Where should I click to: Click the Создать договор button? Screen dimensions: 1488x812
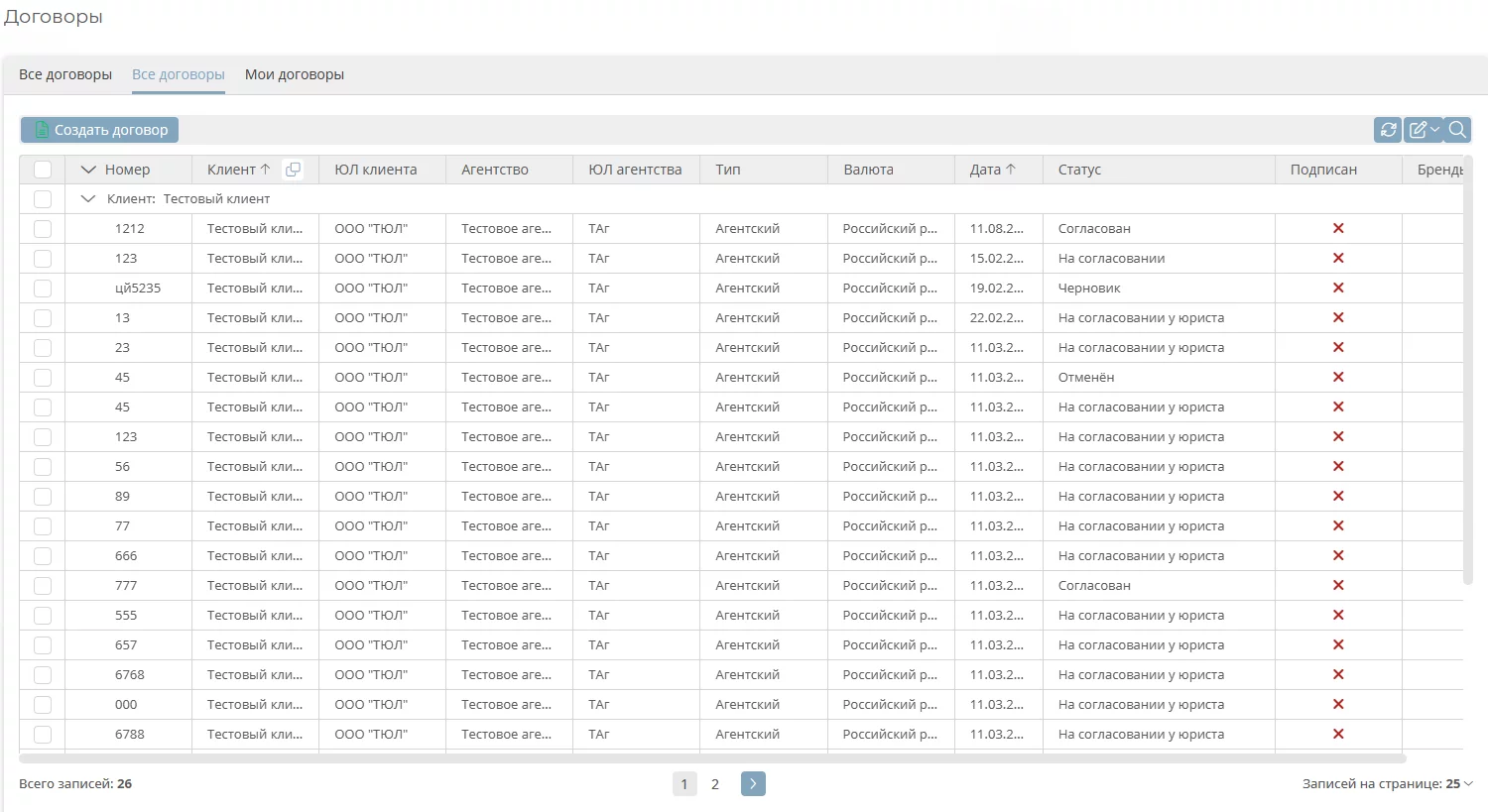pyautogui.click(x=99, y=130)
